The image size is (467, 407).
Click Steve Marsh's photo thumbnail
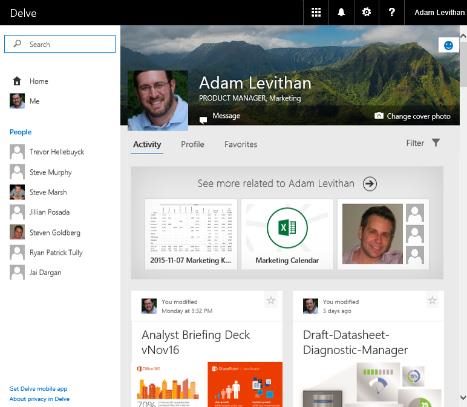coord(17,192)
